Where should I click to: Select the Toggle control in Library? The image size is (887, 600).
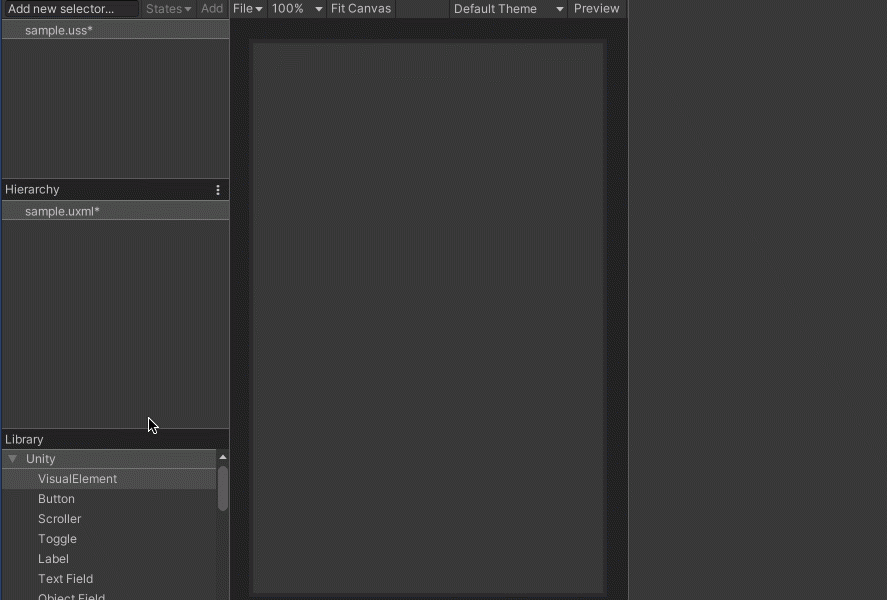pyautogui.click(x=57, y=539)
